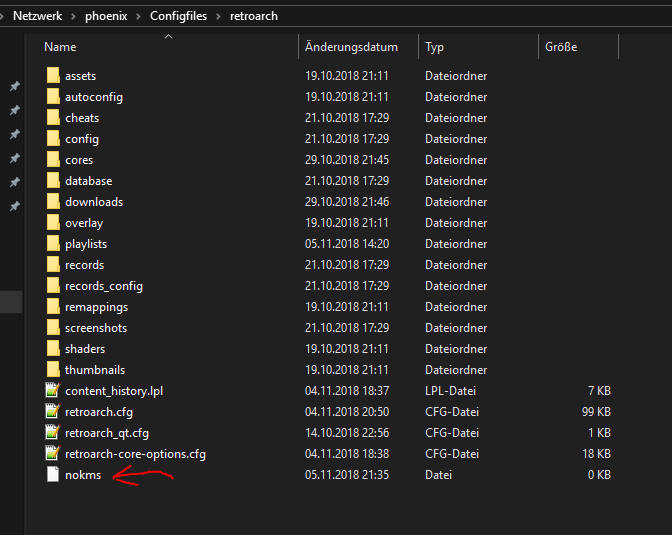Click the retroarch.cfg file icon
672x535 pixels.
click(53, 412)
